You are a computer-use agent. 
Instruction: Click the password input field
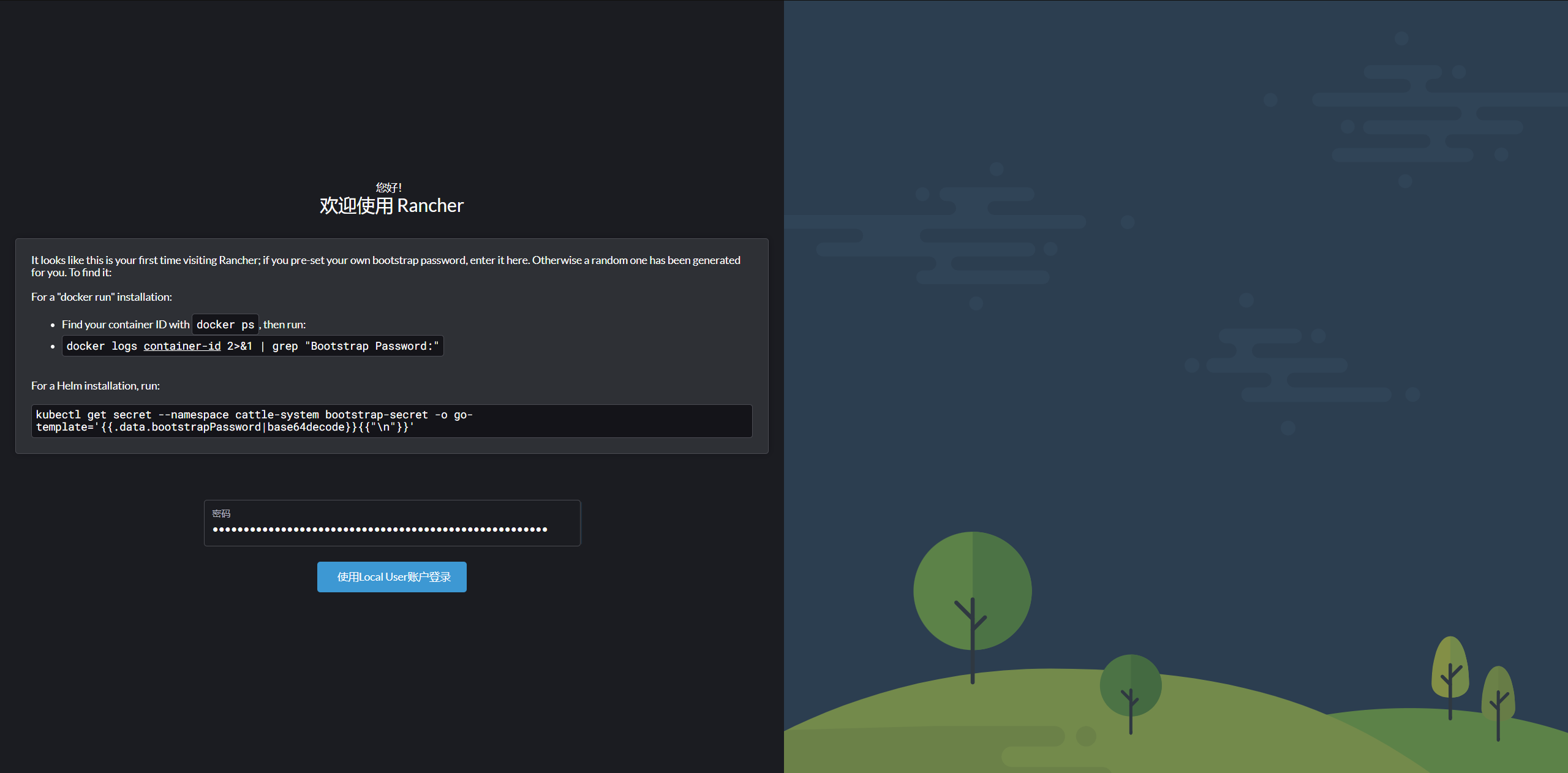coord(392,523)
